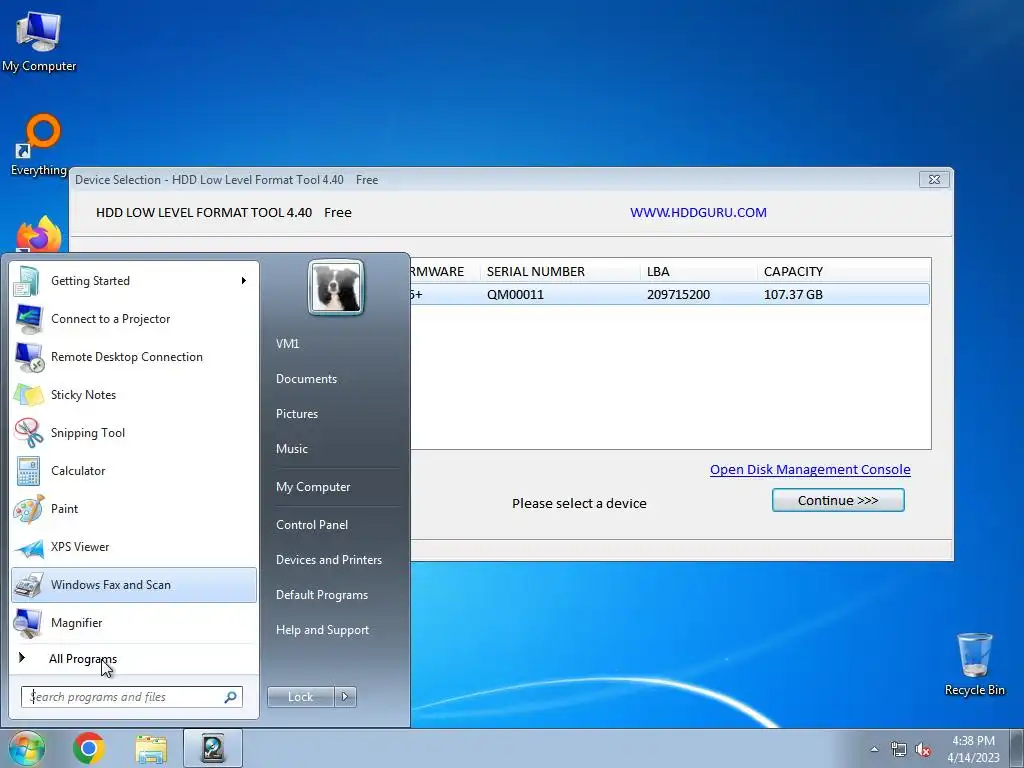Select the My Computer desktop icon
The width and height of the screenshot is (1024, 768).
click(x=39, y=42)
